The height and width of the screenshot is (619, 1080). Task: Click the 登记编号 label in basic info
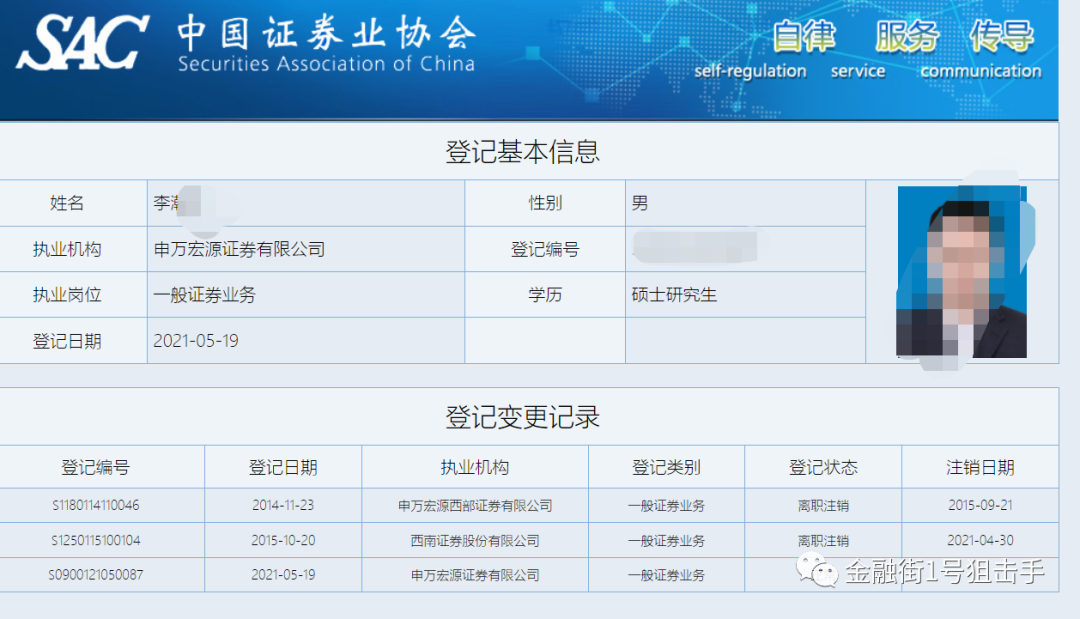click(x=545, y=249)
